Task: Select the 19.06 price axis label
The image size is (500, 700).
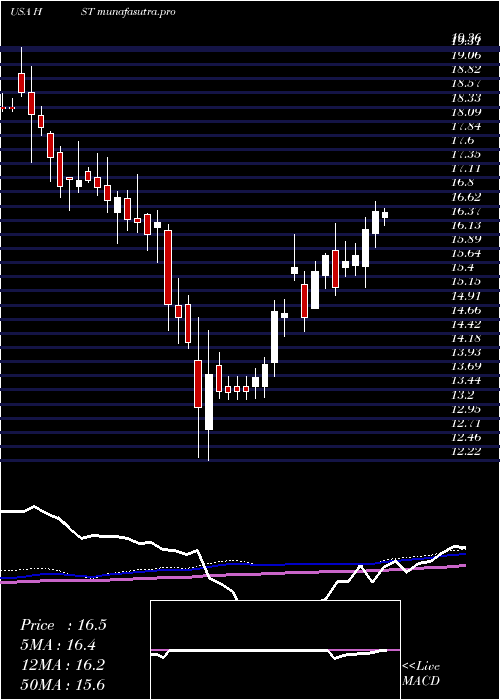Action: coord(466,55)
